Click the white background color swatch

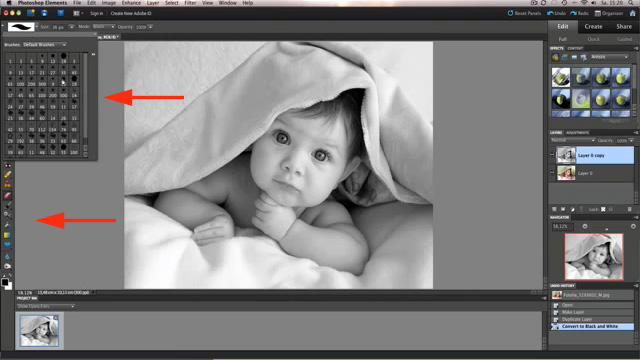[x=9, y=287]
